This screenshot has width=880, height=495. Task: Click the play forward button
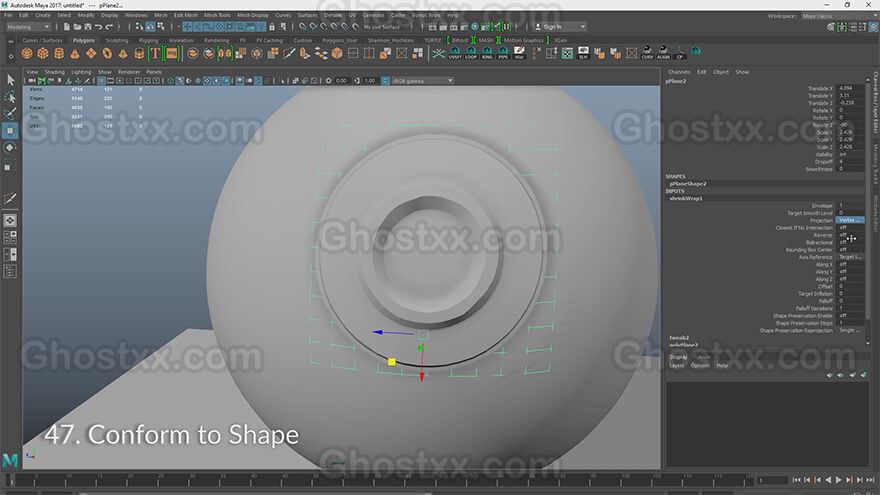tap(838, 480)
